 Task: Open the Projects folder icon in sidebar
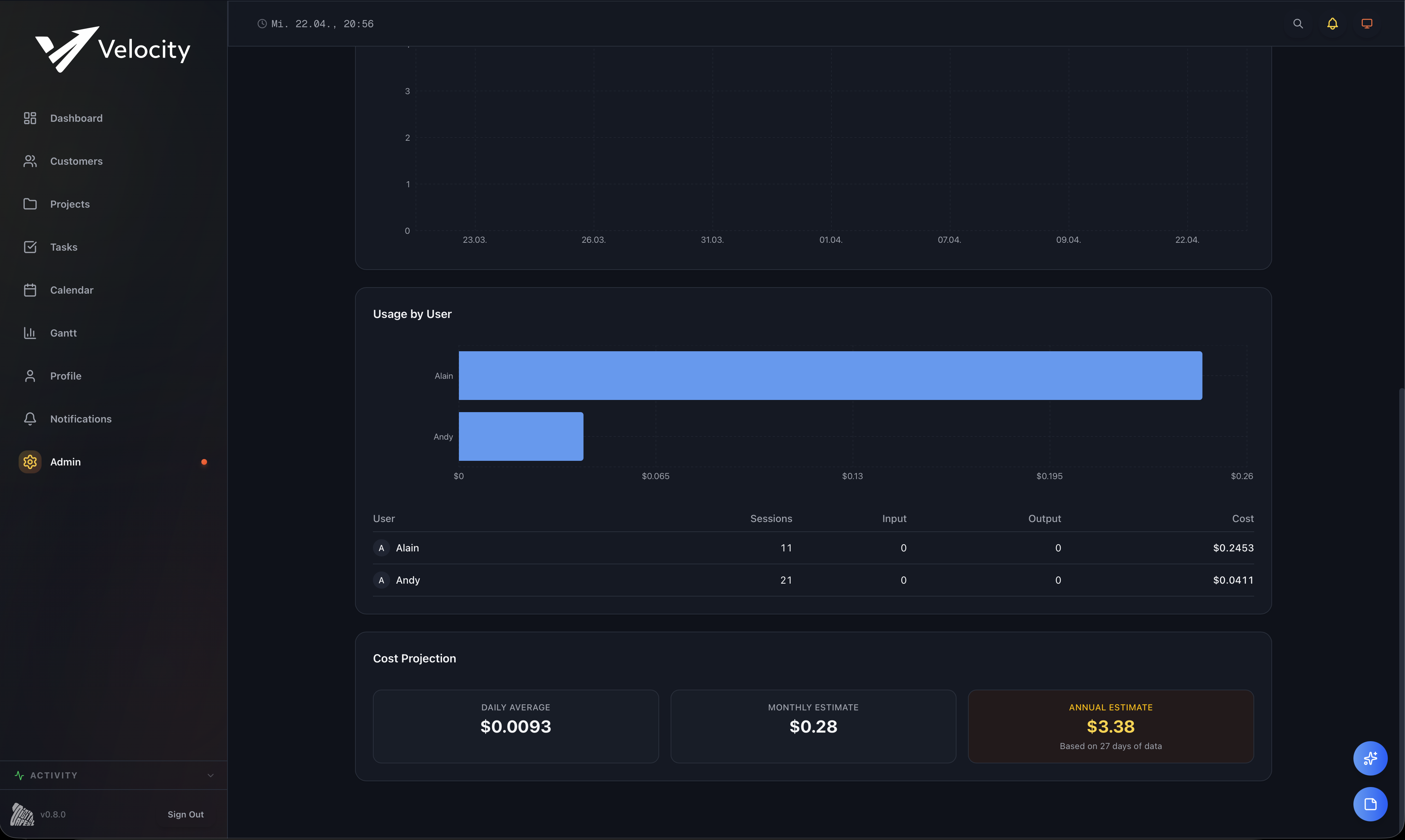tap(30, 204)
